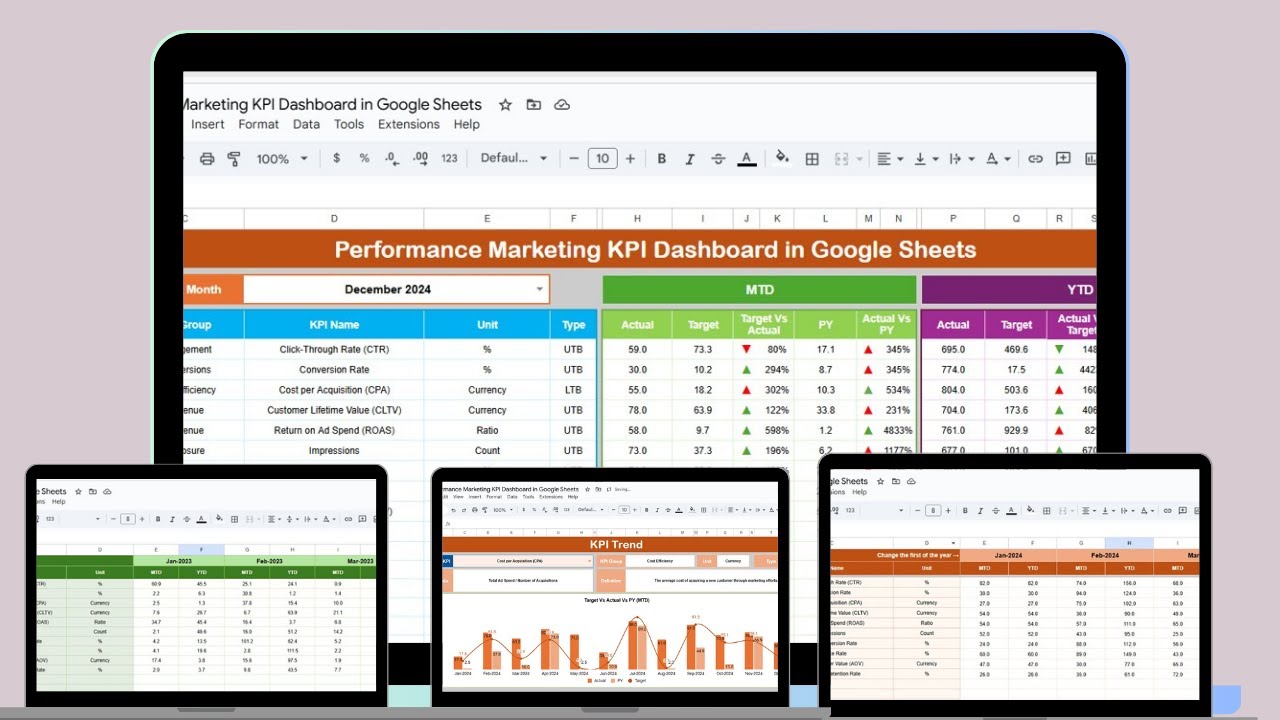This screenshot has height=720, width=1280.
Task: Click the Merge cells icon in large laptop toolbar
Action: click(x=841, y=158)
